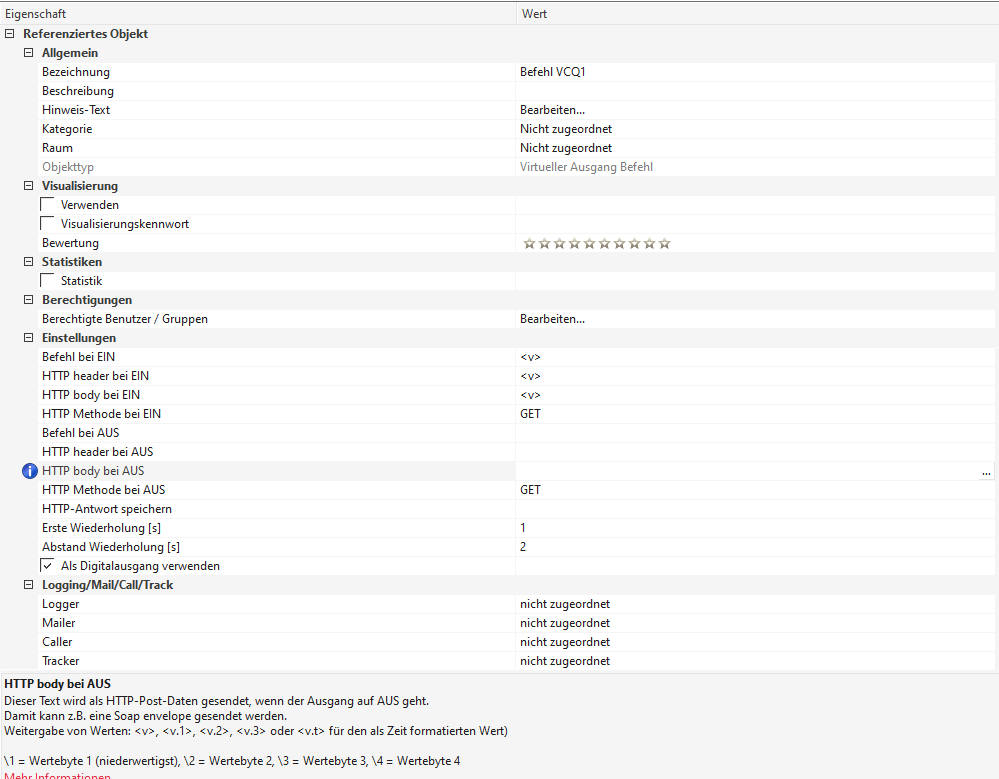Collapse the Logging/Mail/Call/Track section
Image resolution: width=999 pixels, height=779 pixels.
(28, 585)
